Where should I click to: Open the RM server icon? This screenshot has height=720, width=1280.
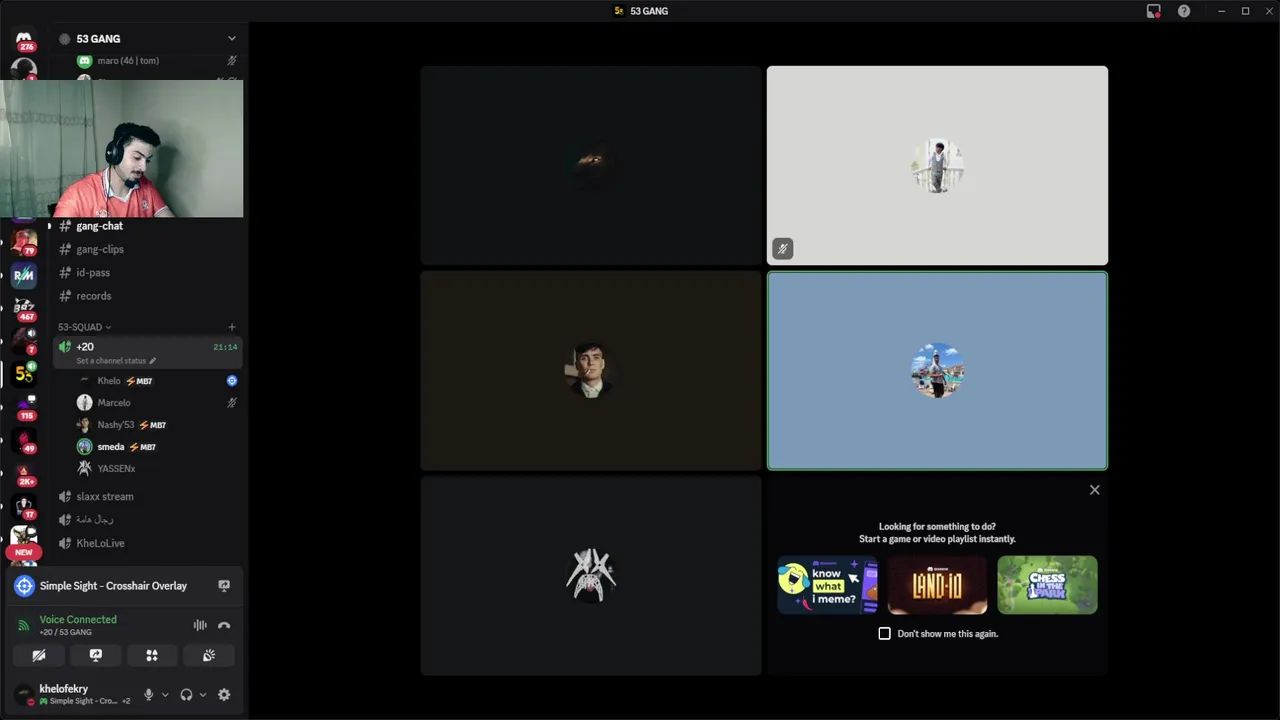point(24,274)
